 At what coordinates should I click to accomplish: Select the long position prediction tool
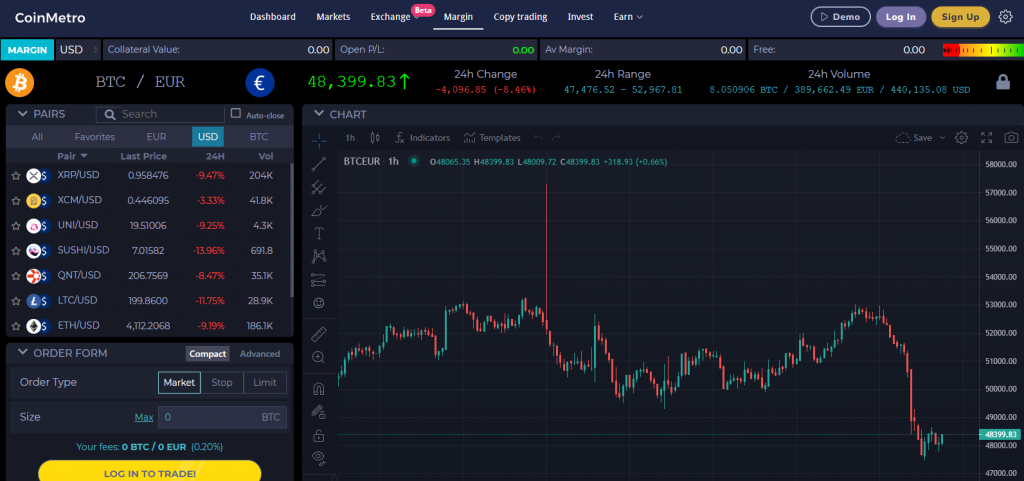coord(319,279)
